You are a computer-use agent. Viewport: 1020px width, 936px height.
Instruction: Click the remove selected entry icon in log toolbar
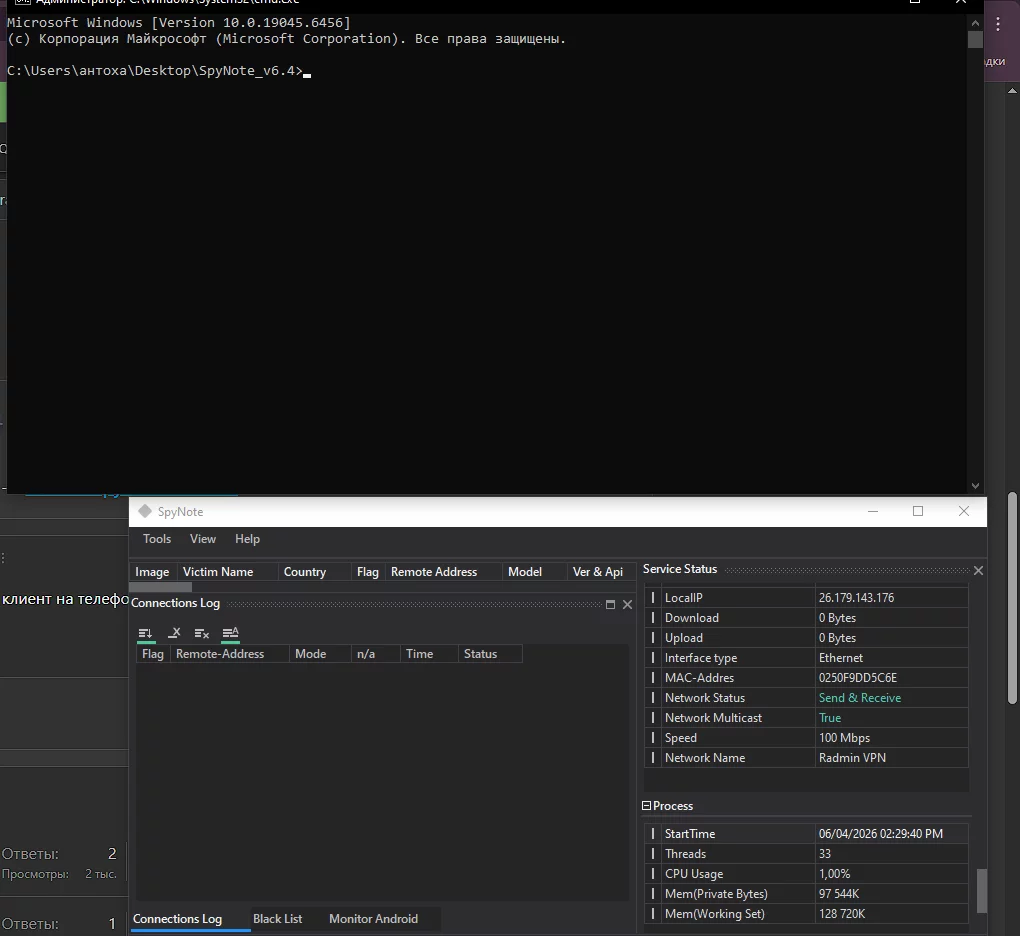click(x=174, y=633)
